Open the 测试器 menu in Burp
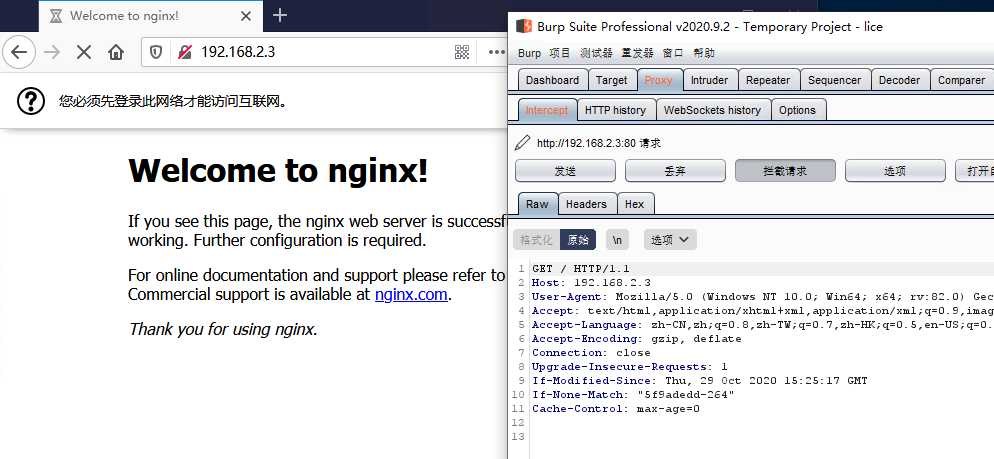 click(596, 53)
